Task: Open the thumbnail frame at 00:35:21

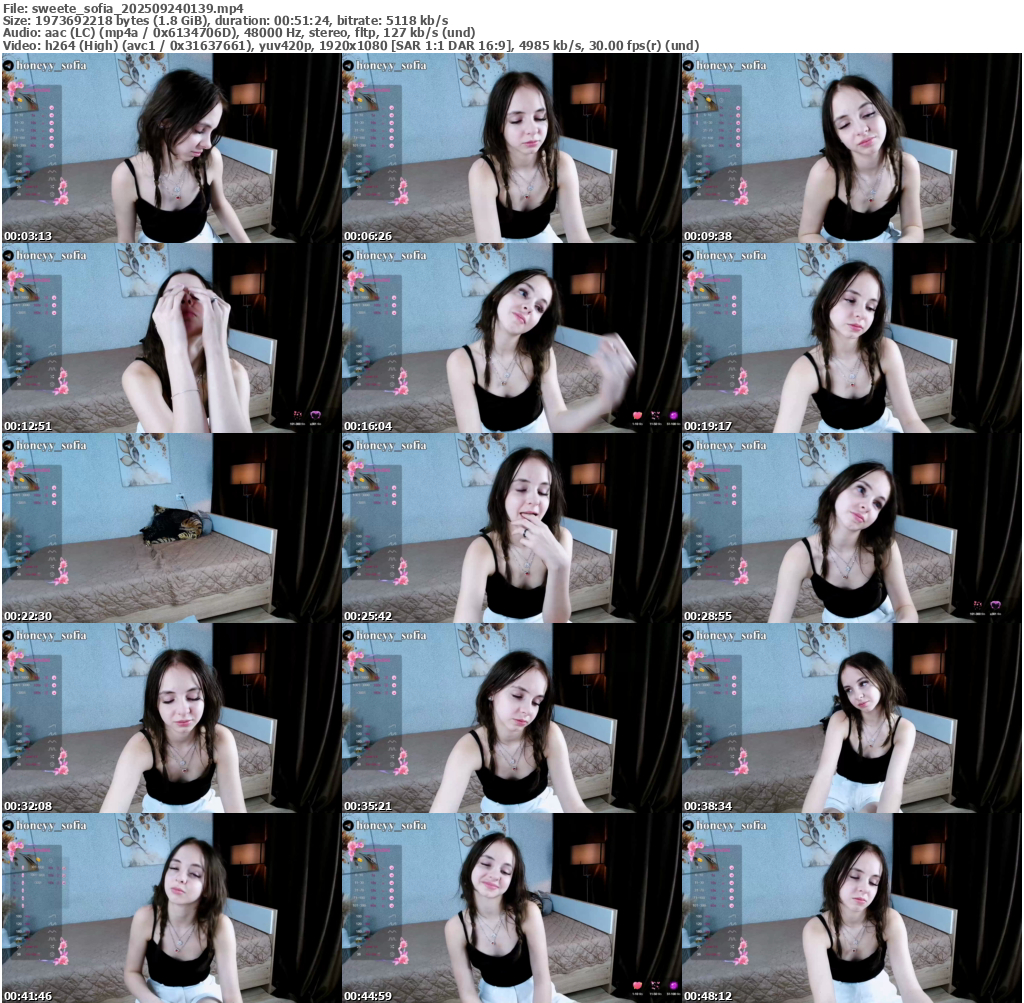Action: 511,718
